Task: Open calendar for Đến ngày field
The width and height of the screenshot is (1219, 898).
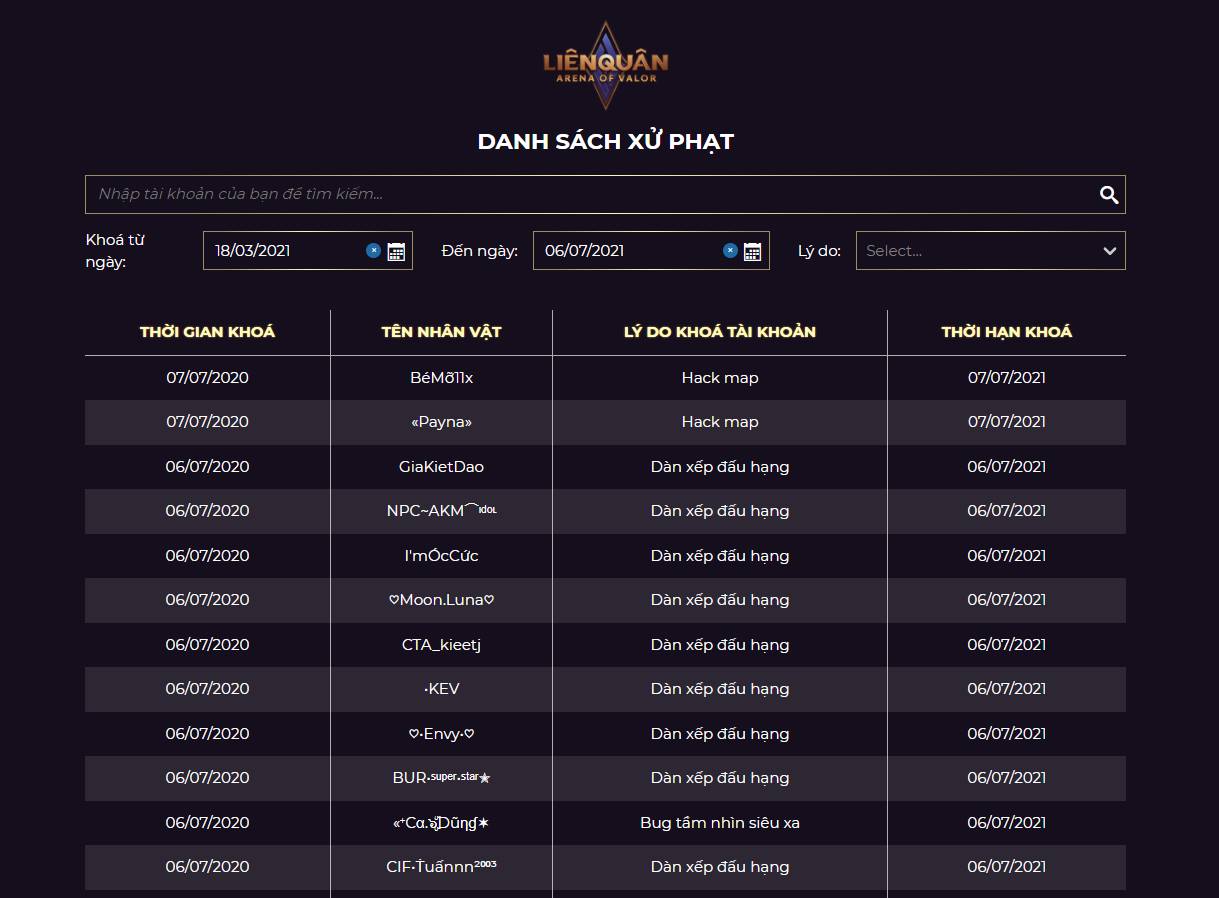Action: 753,251
